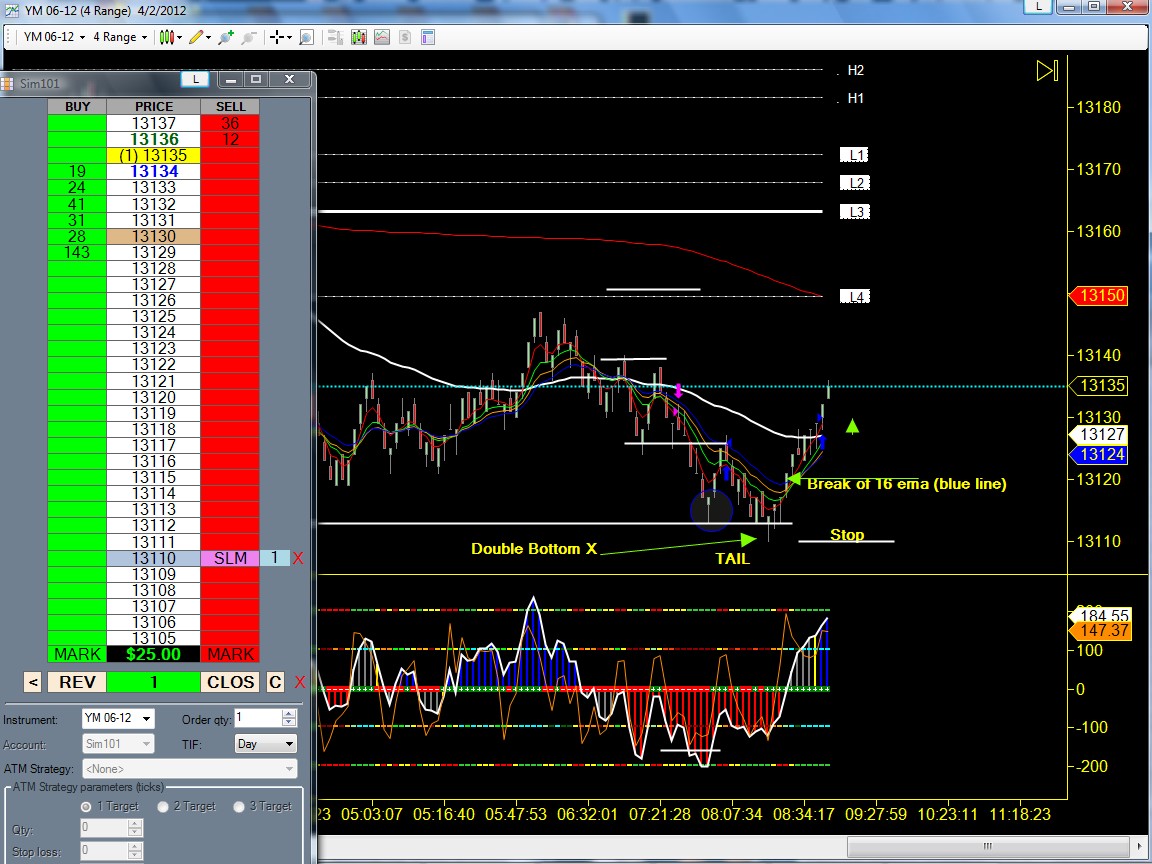
Task: Click the REV reverse position button
Action: (77, 682)
